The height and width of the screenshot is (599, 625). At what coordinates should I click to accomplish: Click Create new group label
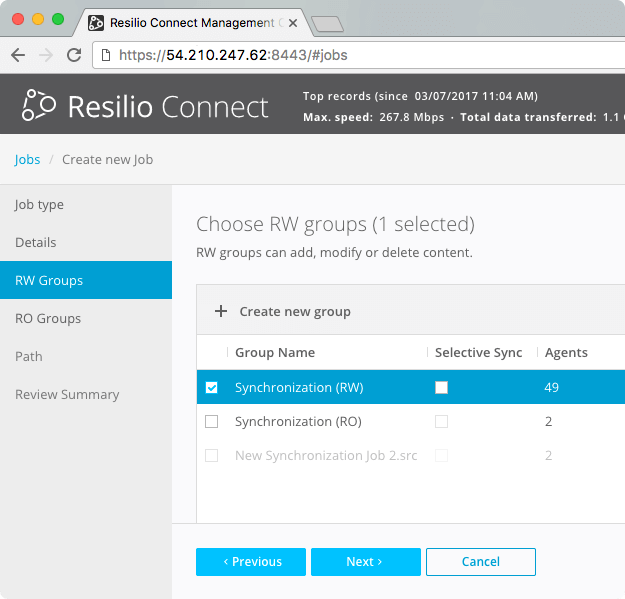295,311
